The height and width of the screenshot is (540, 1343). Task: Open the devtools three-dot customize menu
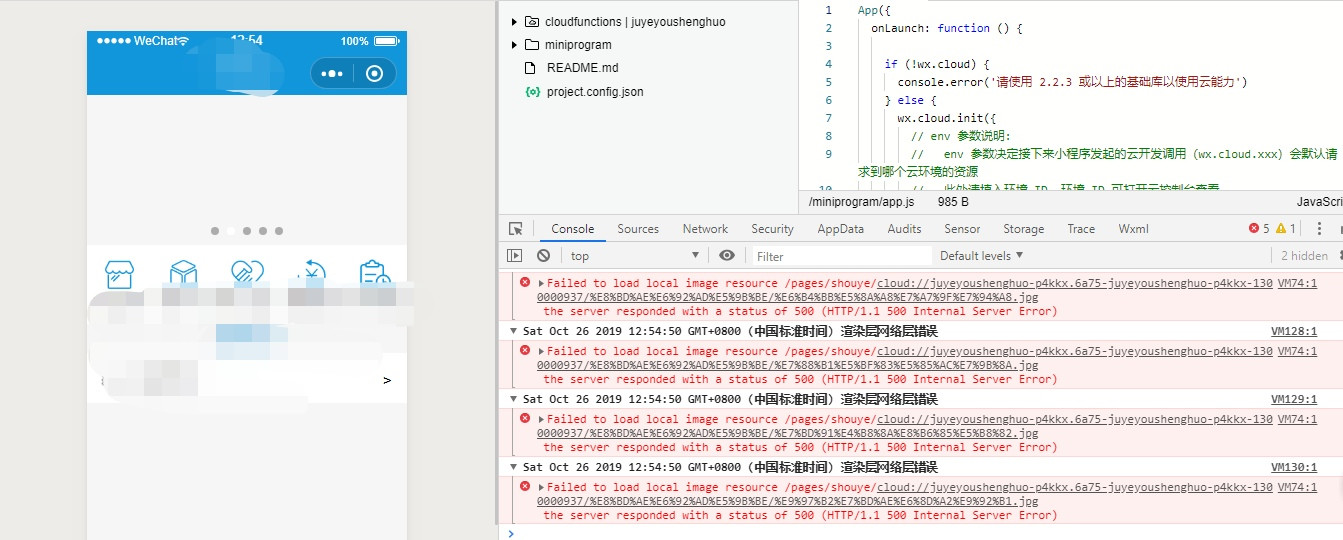[x=1319, y=229]
